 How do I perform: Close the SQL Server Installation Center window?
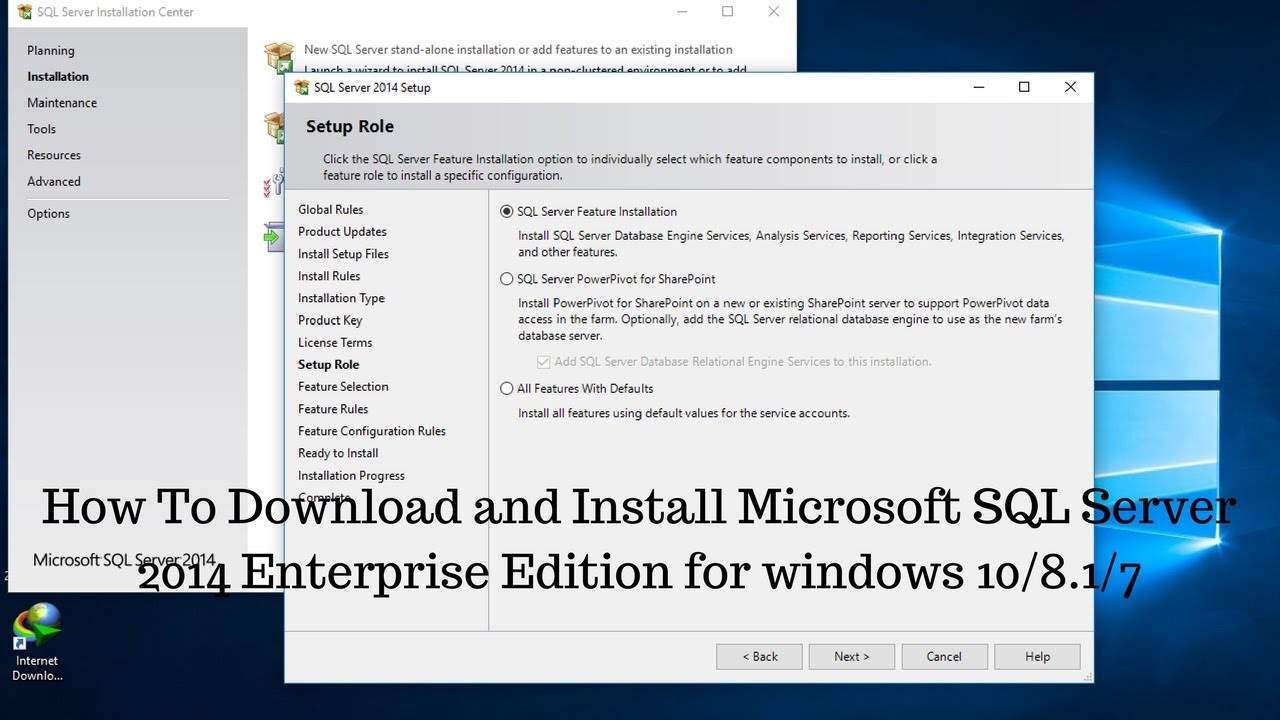(773, 12)
